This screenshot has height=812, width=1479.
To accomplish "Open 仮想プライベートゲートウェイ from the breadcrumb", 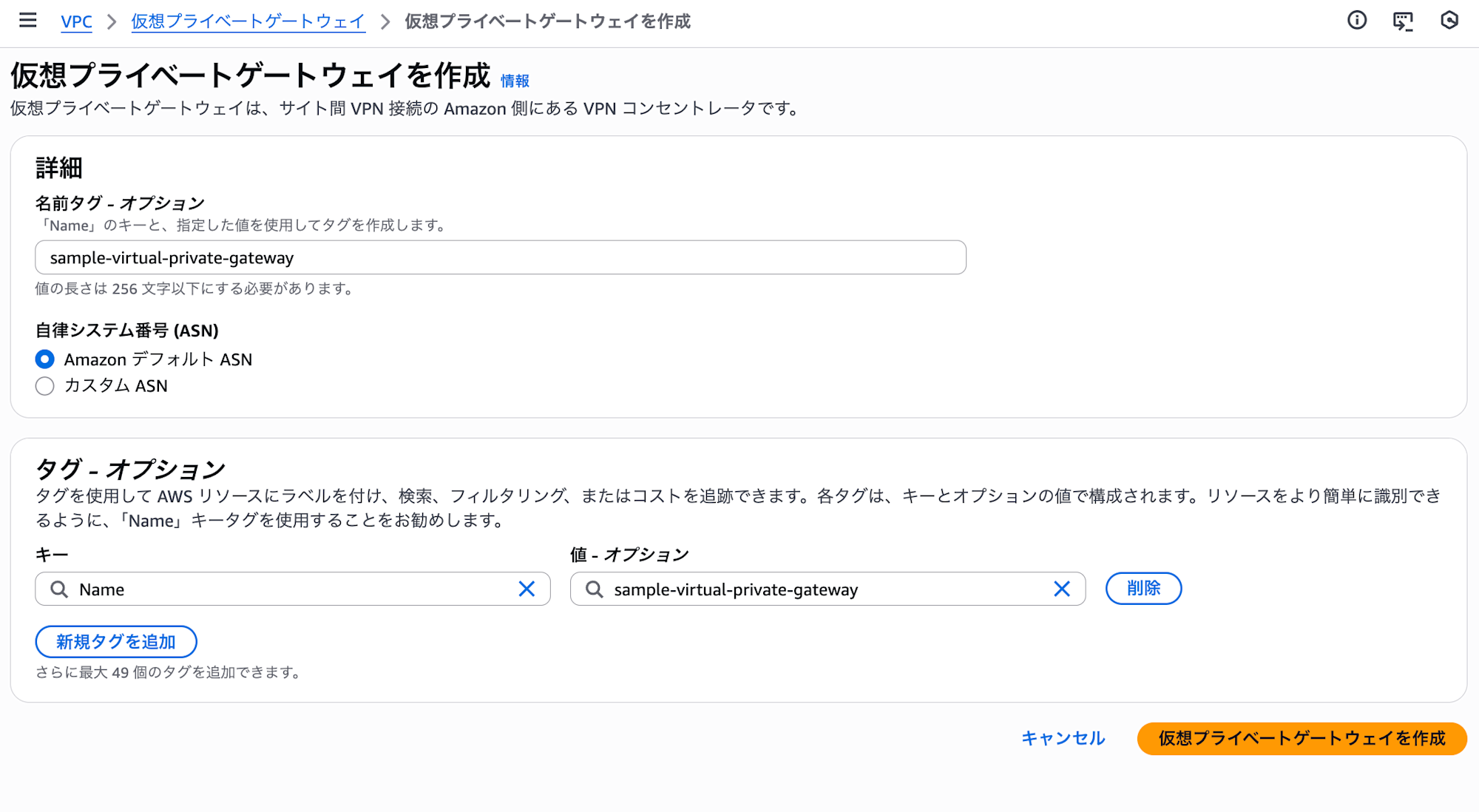I will (247, 21).
